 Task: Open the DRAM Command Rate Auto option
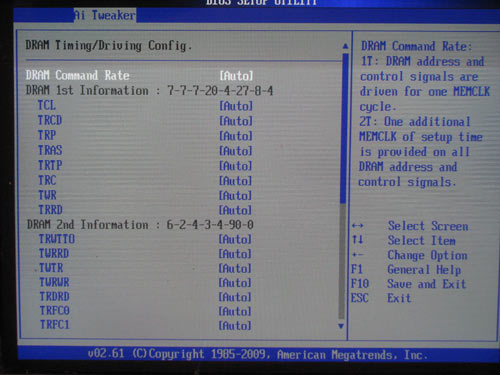(236, 76)
